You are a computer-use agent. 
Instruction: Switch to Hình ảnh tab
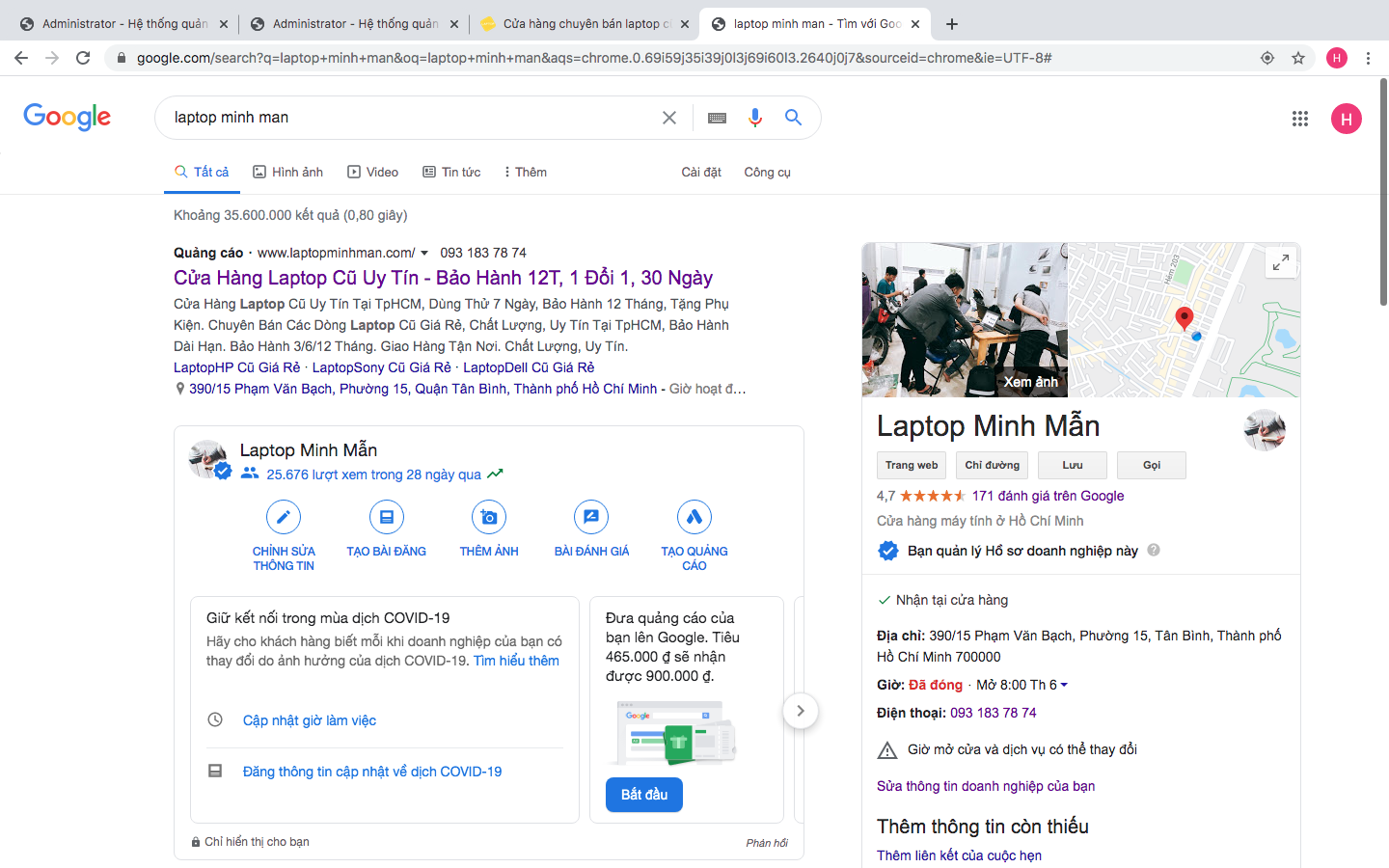pos(287,173)
